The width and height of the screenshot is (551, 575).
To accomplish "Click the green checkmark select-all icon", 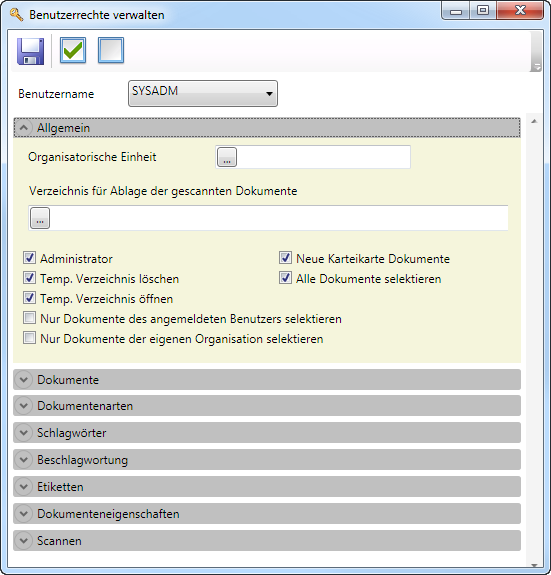I will coord(73,50).
